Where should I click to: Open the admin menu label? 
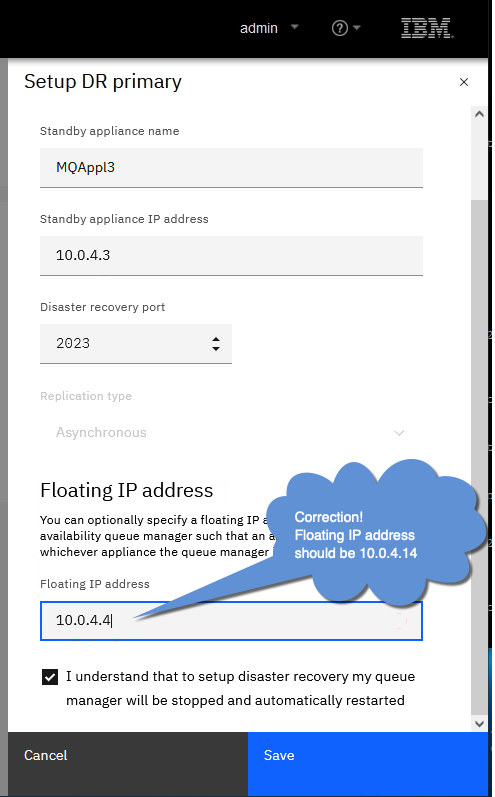[259, 28]
